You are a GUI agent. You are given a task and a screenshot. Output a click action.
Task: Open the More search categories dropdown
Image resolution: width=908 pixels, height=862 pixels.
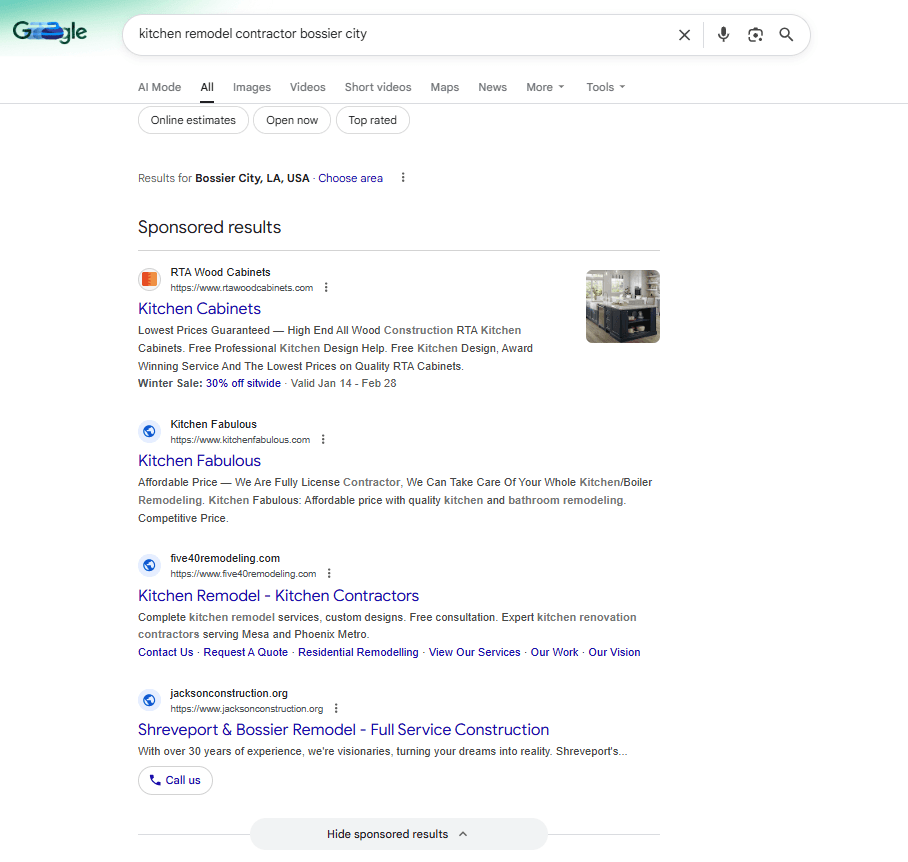coord(544,87)
